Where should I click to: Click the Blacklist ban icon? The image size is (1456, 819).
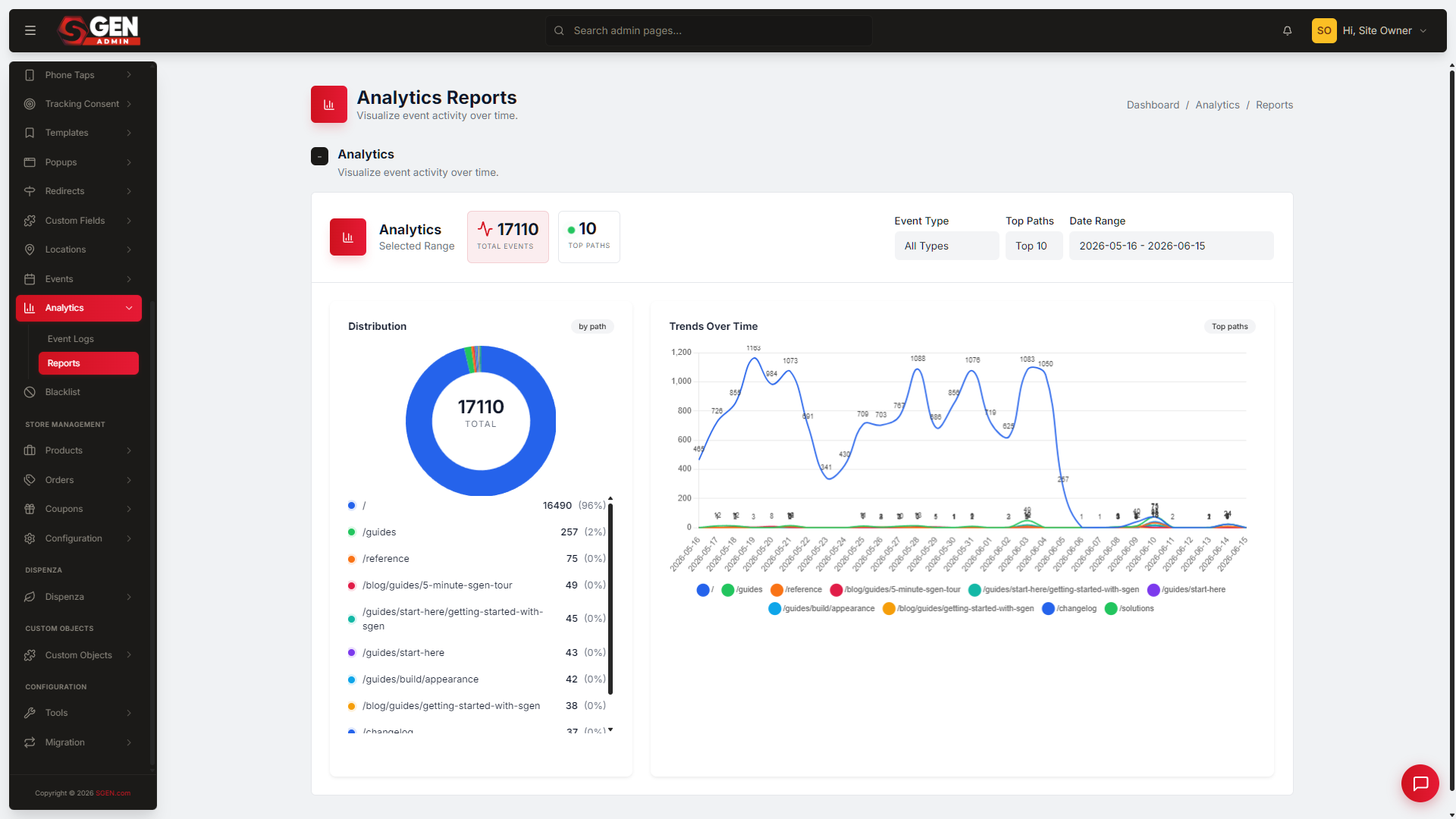coord(30,392)
